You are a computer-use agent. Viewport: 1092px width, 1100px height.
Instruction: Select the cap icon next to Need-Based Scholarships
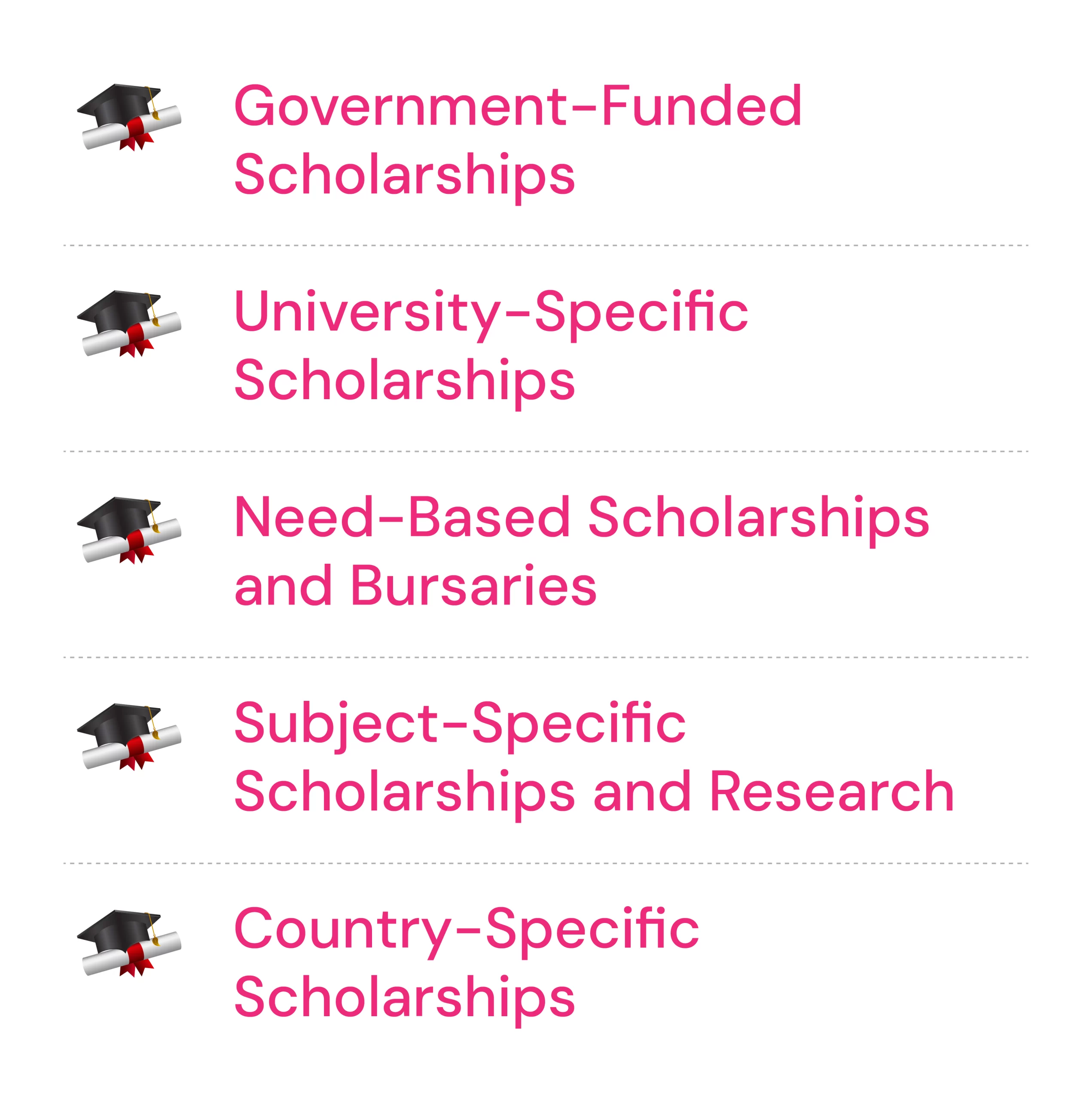[x=129, y=529]
